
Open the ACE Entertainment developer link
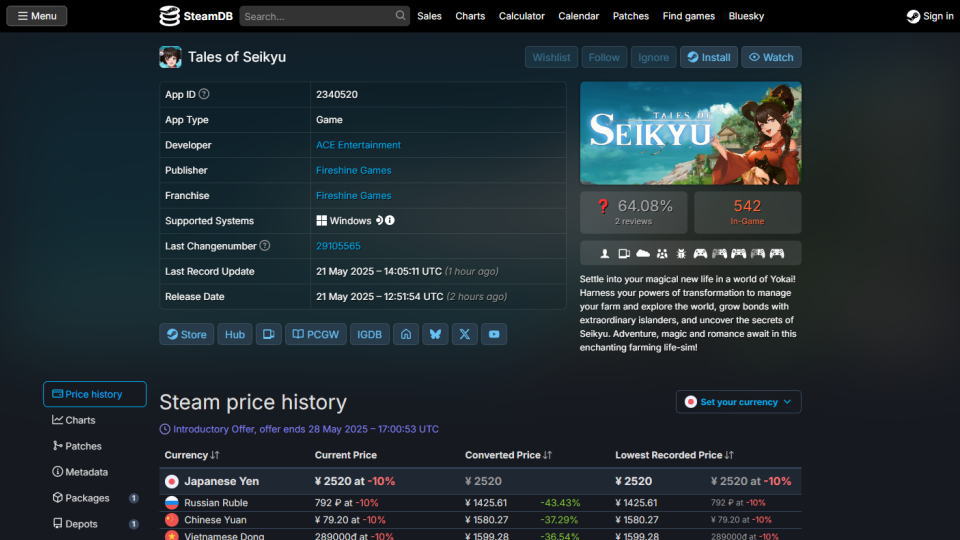tap(358, 145)
